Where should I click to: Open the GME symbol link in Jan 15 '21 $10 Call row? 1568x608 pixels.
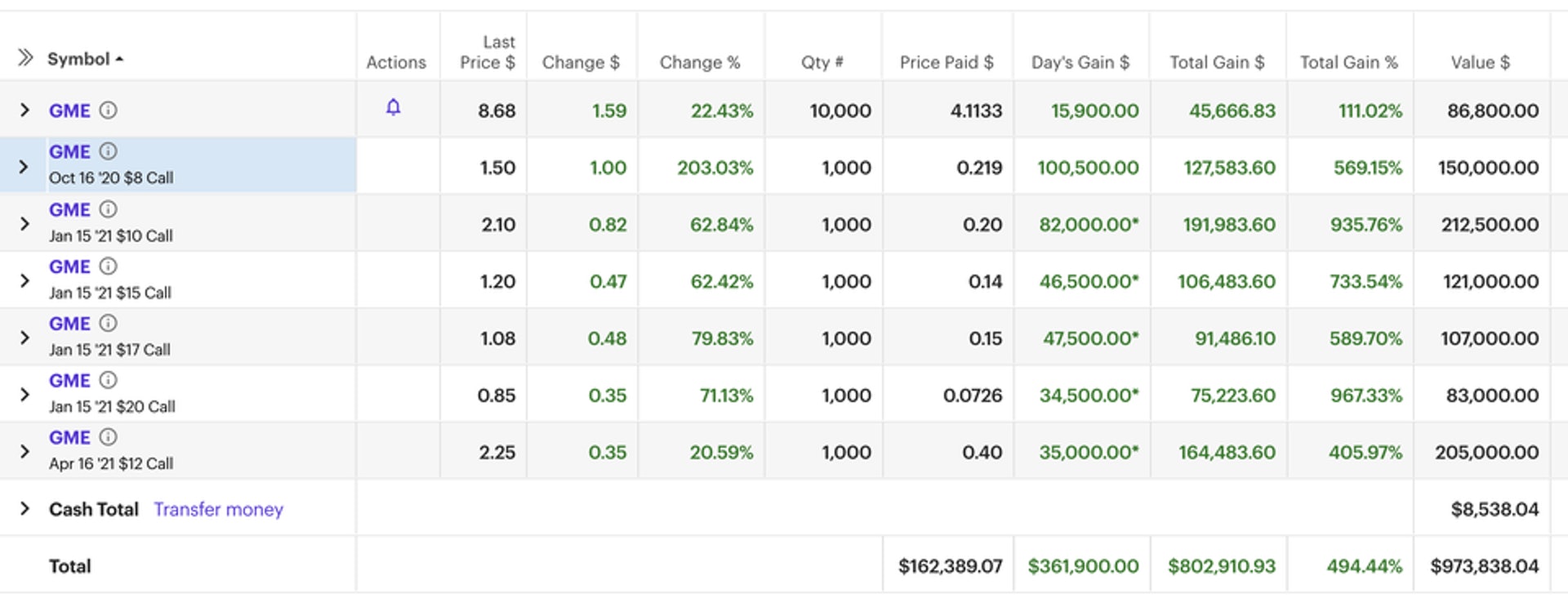point(69,210)
